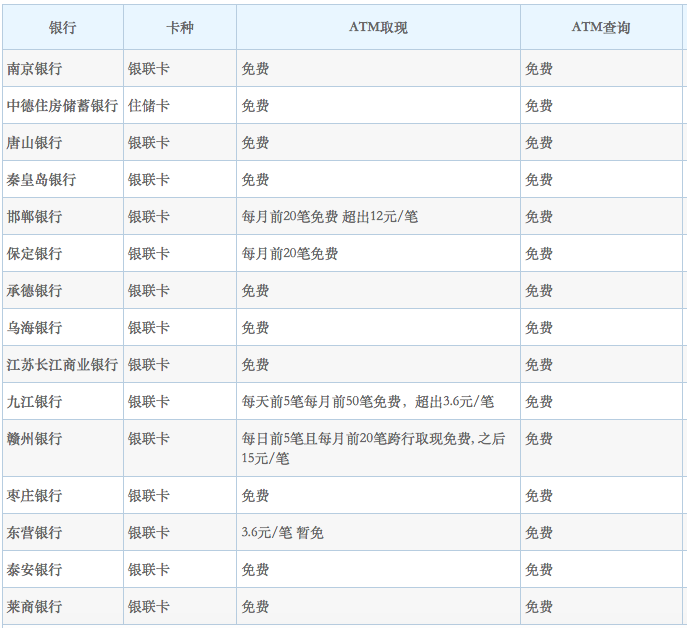Click the 卡种 column header
This screenshot has width=687, height=628.
[x=180, y=28]
